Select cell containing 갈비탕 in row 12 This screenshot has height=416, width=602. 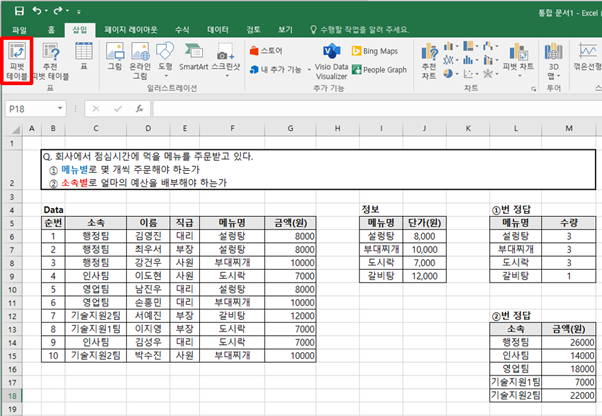232,316
